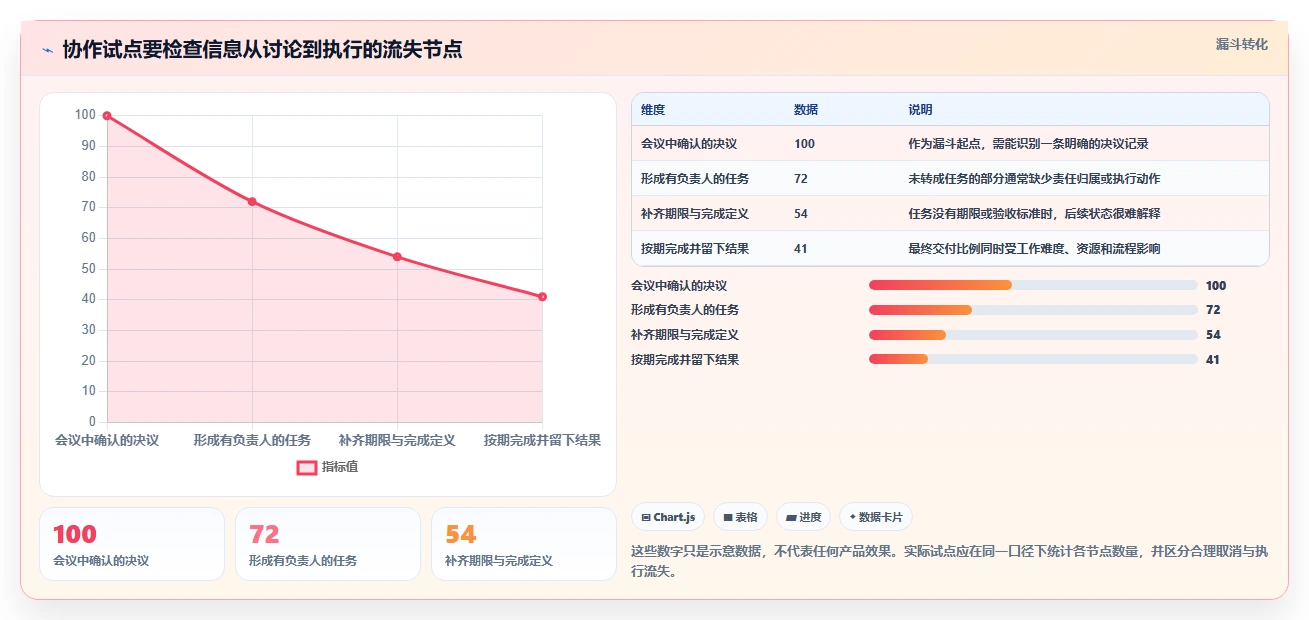Screen dimensions: 1309x620
Task: Click description 作为漏斗起点，需能识别一条明确的决议记录
Action: pyautogui.click(x=1028, y=144)
